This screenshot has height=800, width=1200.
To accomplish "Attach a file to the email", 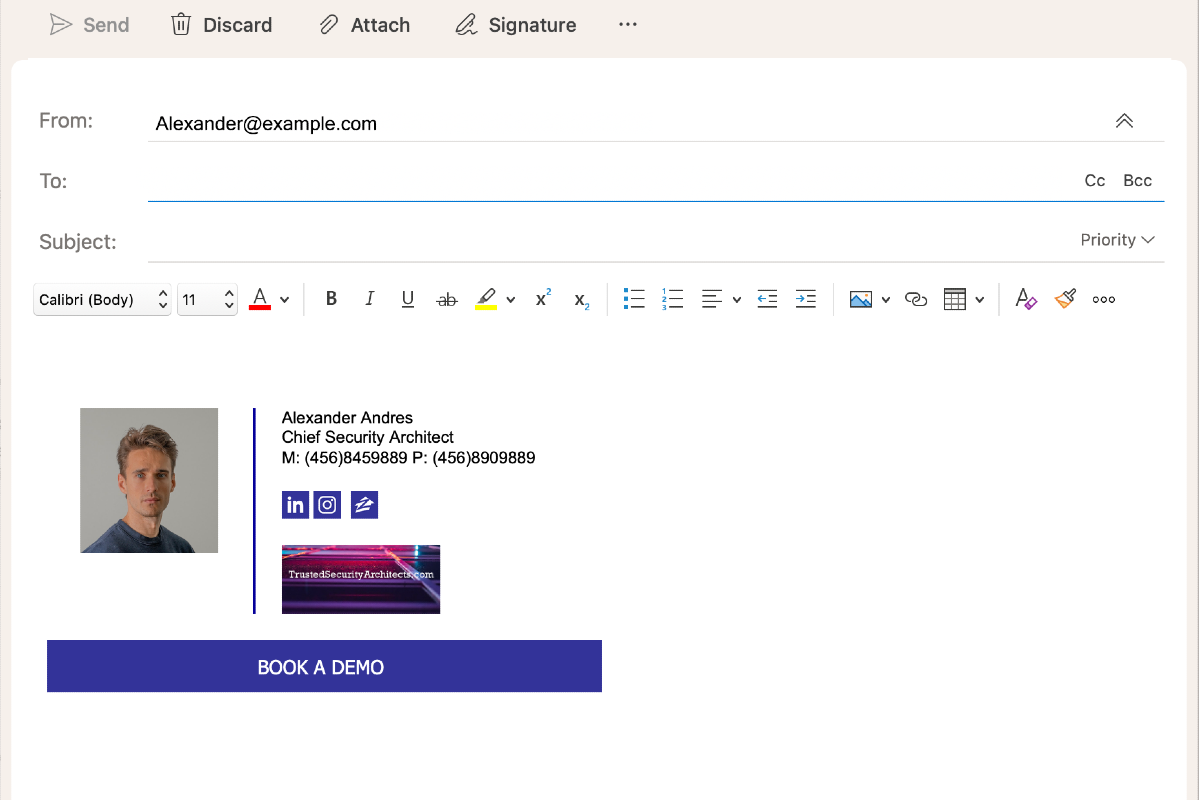I will pyautogui.click(x=364, y=25).
